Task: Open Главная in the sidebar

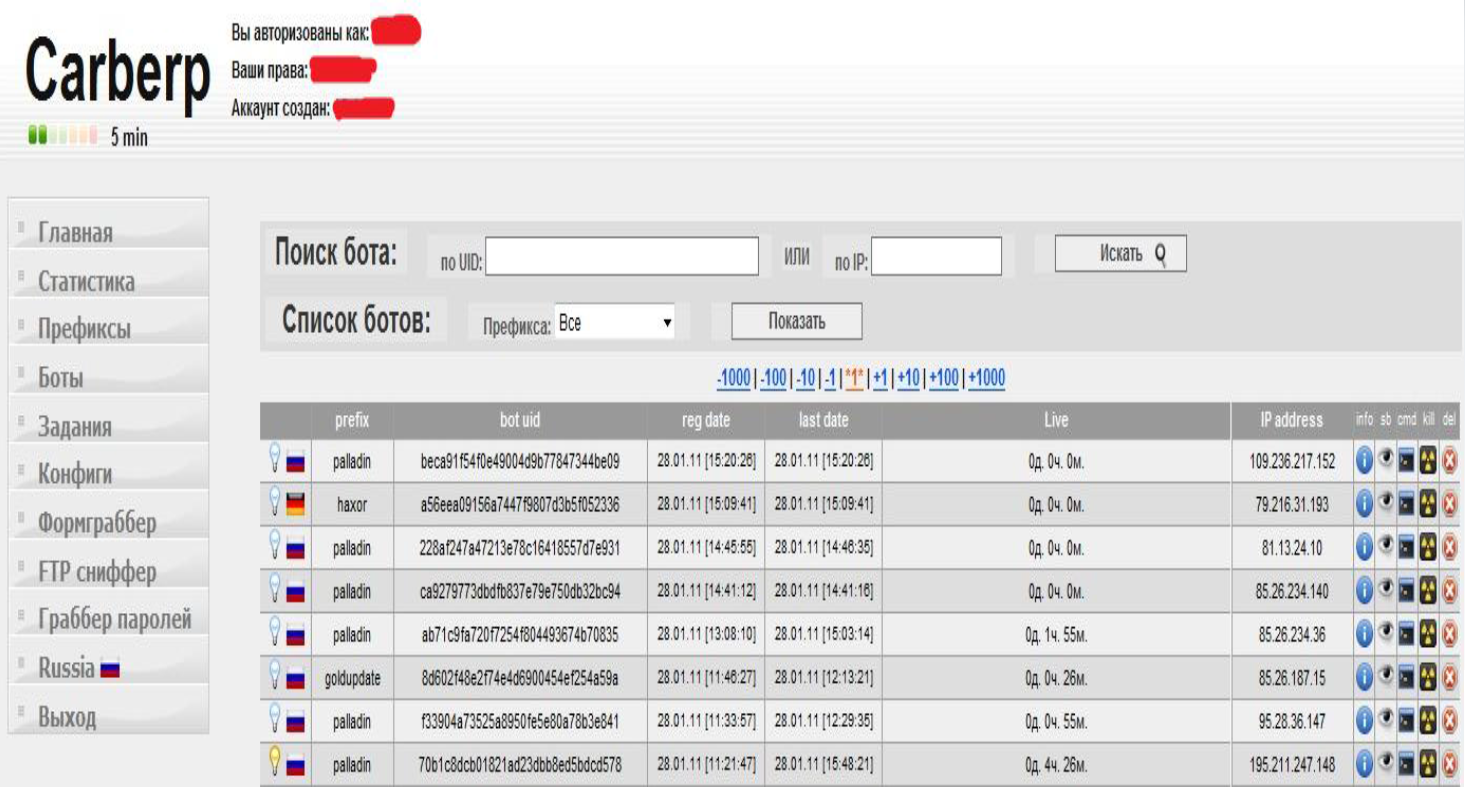Action: (x=76, y=233)
